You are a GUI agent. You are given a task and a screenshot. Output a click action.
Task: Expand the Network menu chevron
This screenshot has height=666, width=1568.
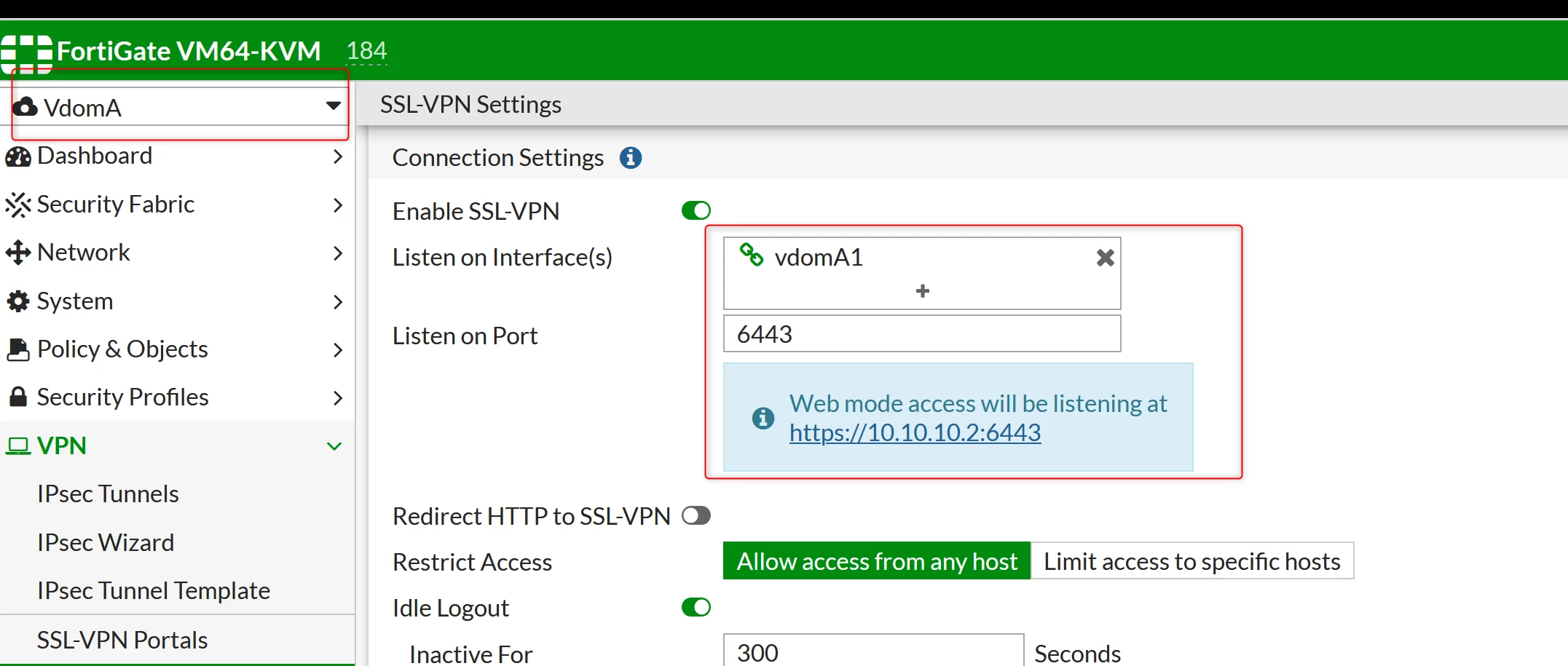point(337,253)
